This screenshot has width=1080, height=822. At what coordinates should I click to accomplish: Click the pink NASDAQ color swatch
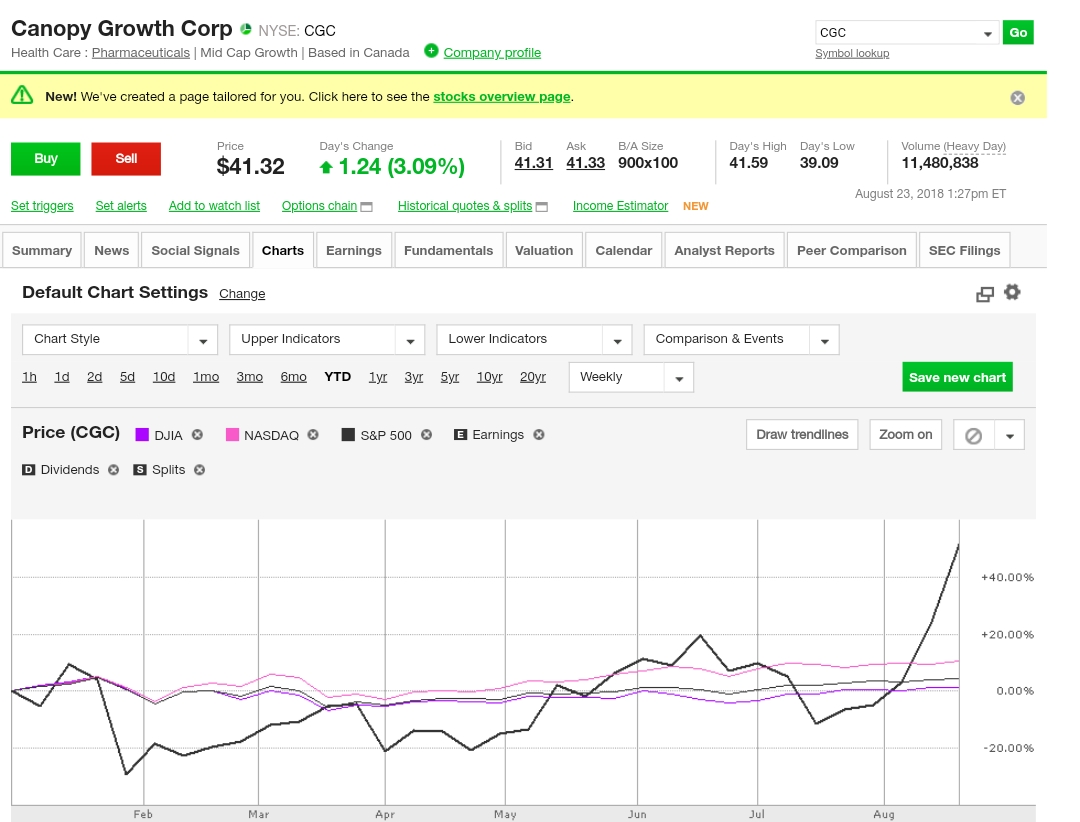[232, 435]
